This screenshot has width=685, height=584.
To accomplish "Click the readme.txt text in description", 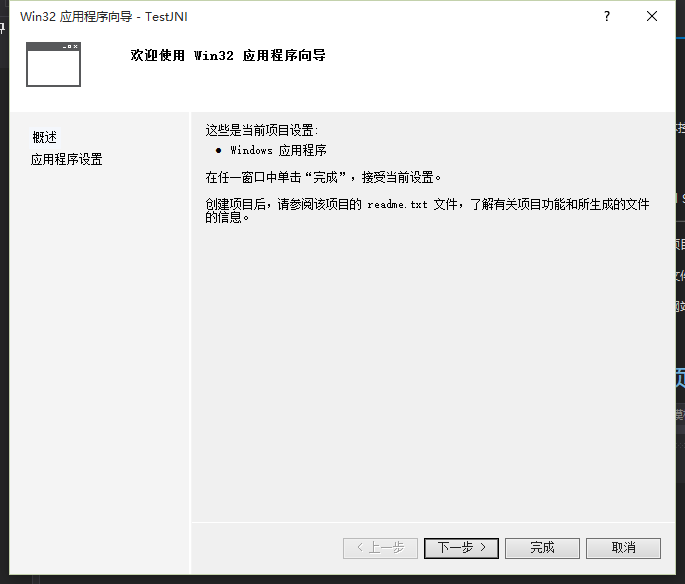I will pos(397,204).
